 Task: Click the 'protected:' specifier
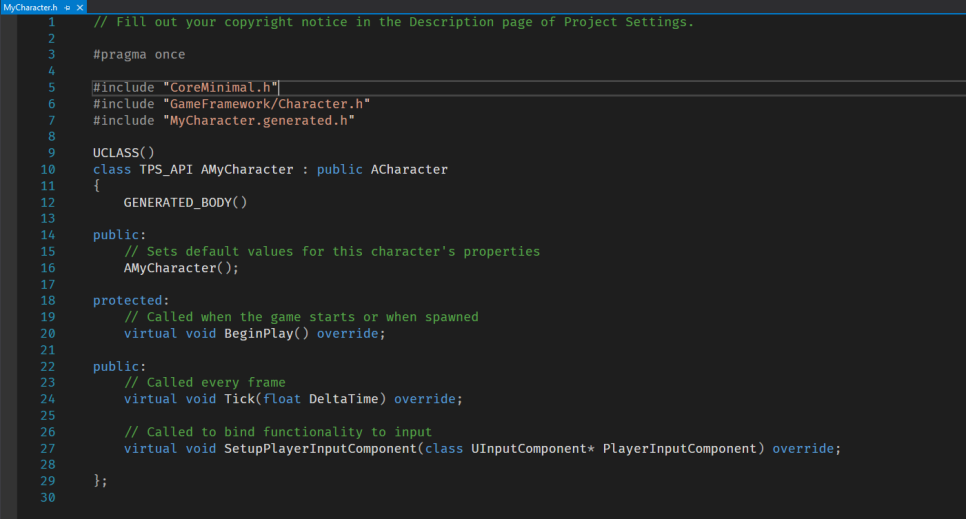[x=131, y=301]
